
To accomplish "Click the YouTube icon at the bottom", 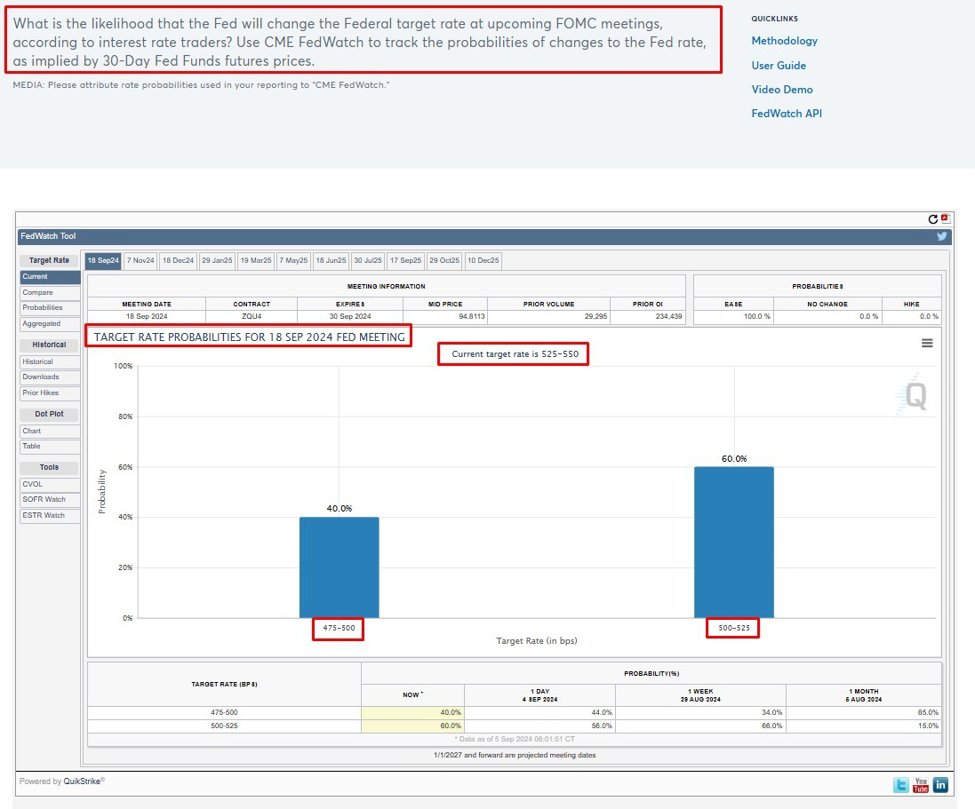I will tap(920, 784).
